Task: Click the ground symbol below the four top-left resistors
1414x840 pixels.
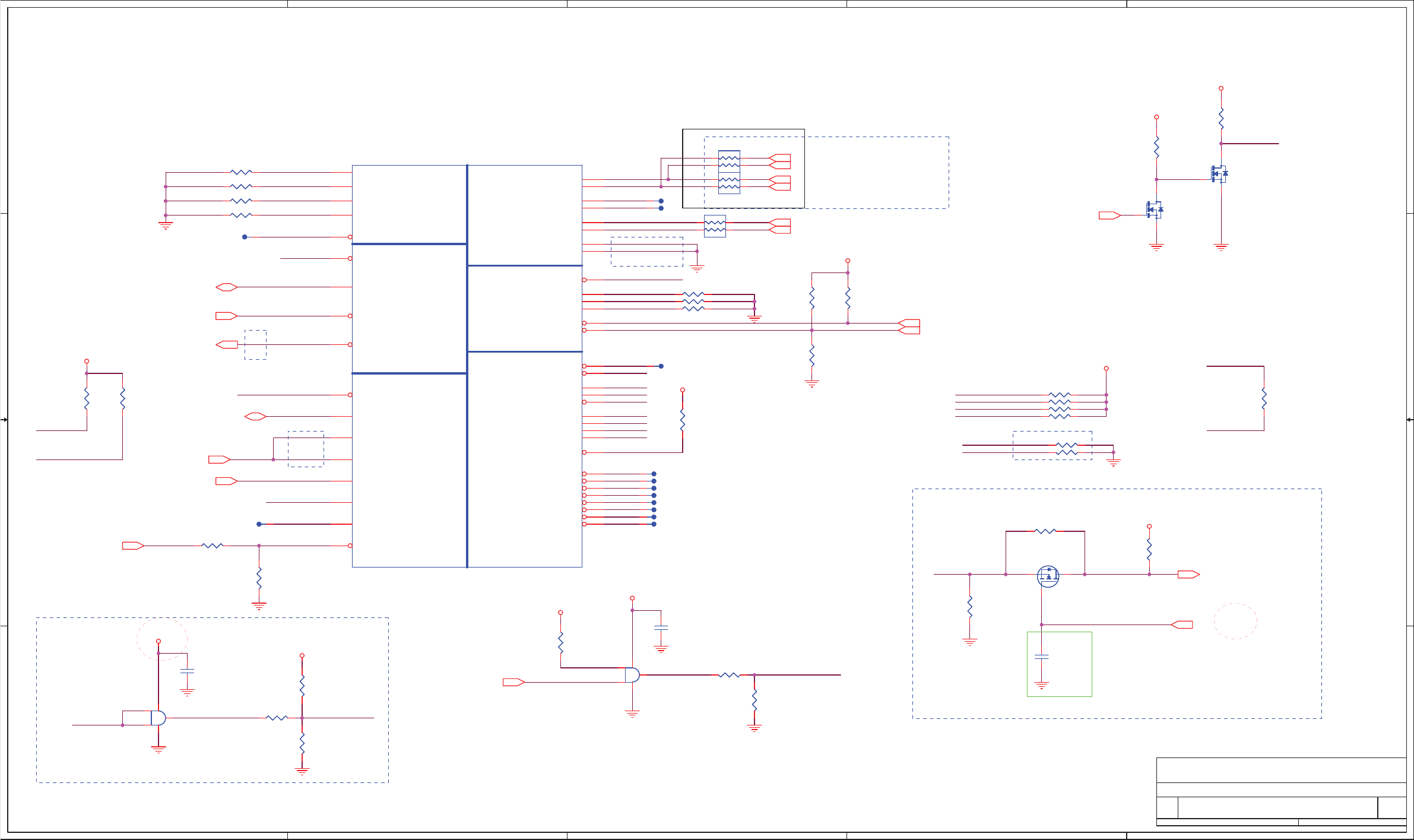Action: click(166, 226)
